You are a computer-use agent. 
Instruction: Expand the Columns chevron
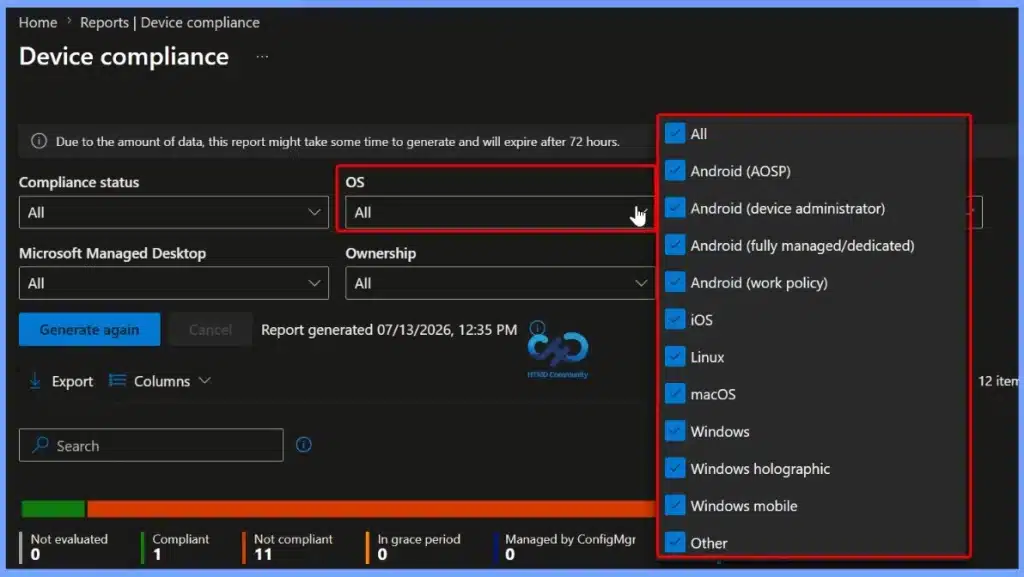coord(204,381)
